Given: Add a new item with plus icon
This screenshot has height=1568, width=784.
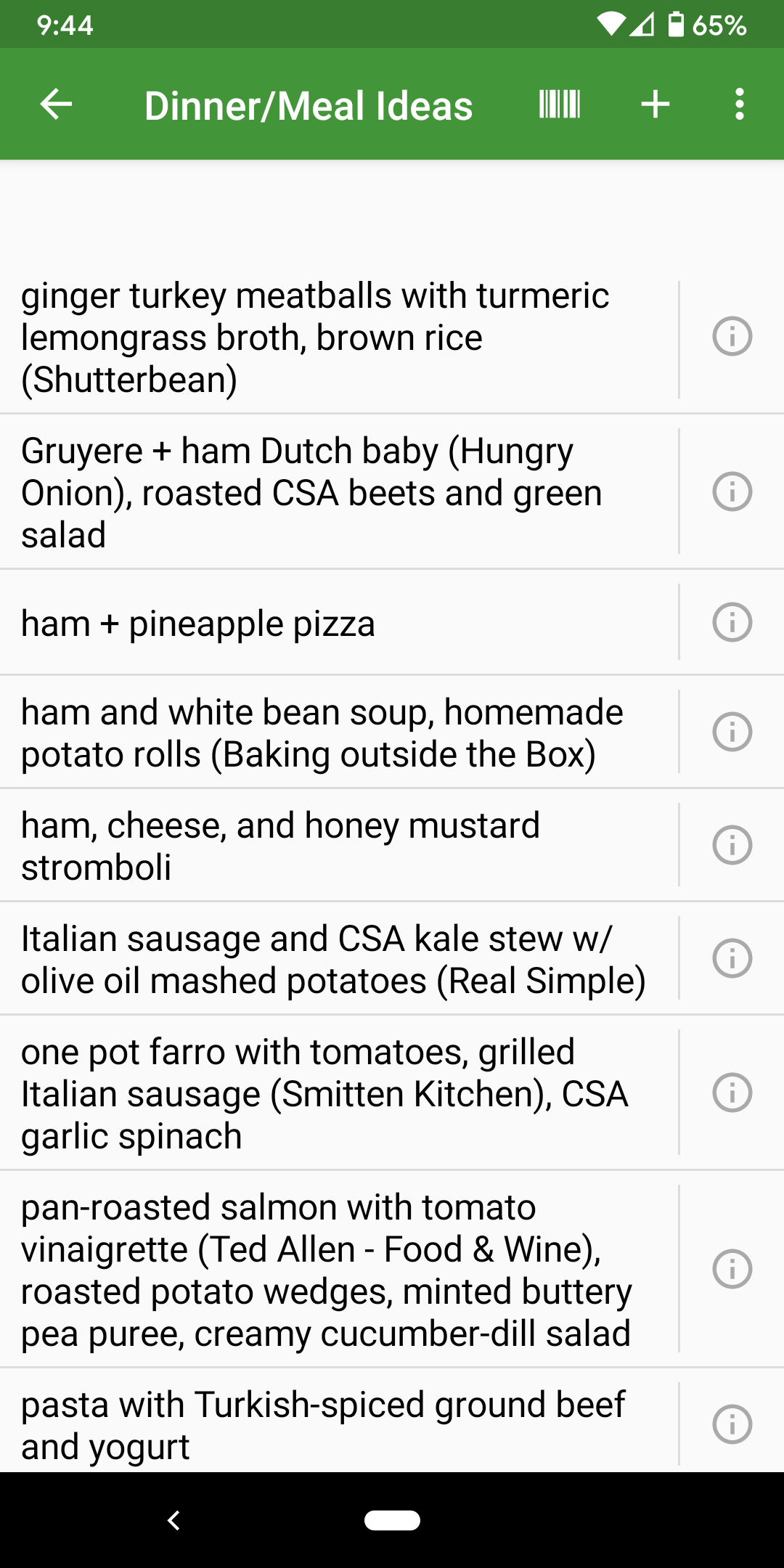Looking at the screenshot, I should click(655, 105).
